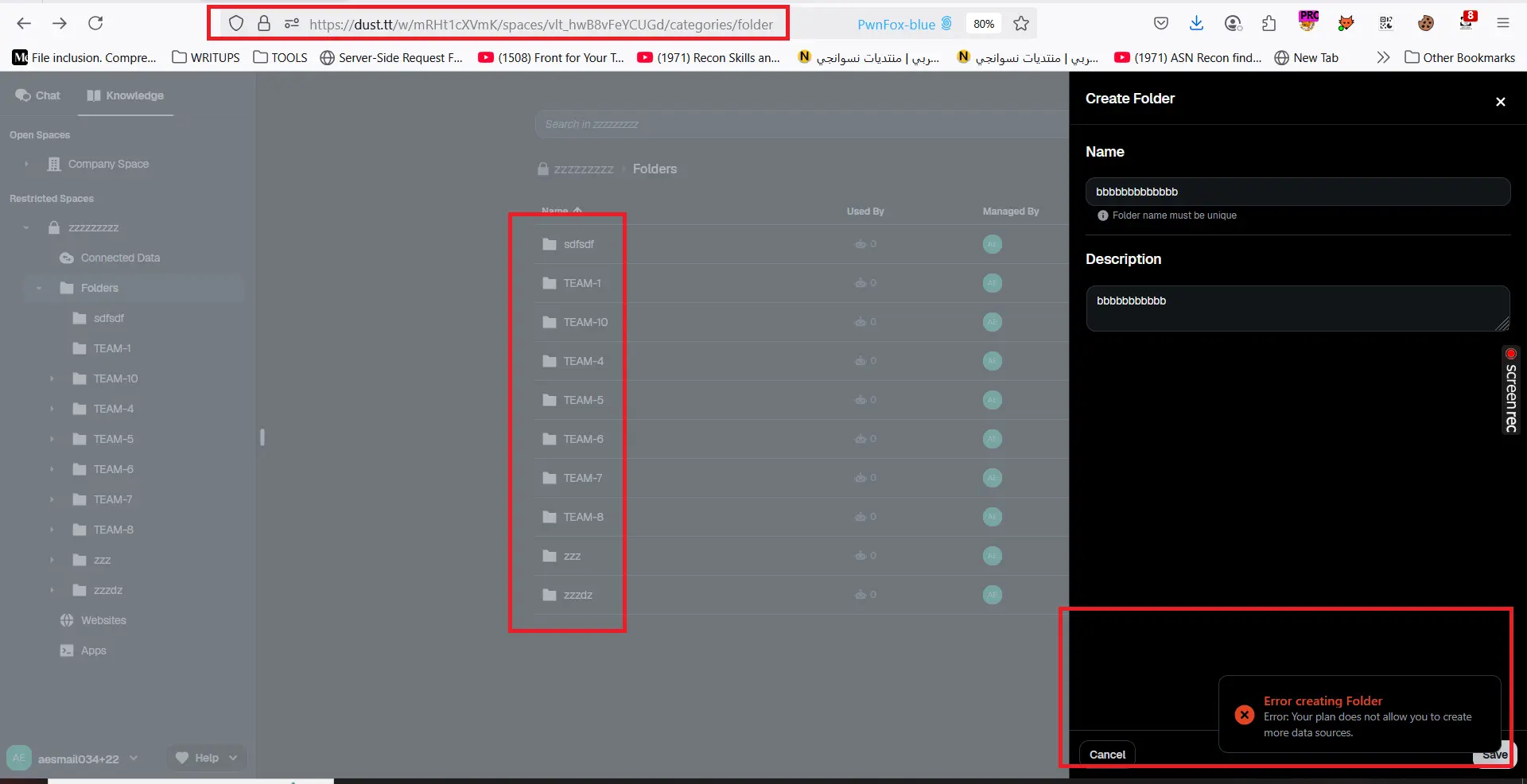This screenshot has width=1527, height=784.
Task: Click the folder Name input field
Action: (x=1297, y=192)
